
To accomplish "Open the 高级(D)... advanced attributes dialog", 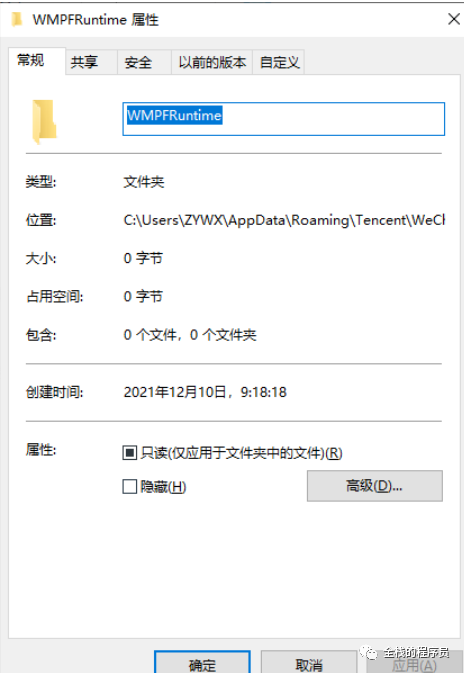I will click(375, 486).
